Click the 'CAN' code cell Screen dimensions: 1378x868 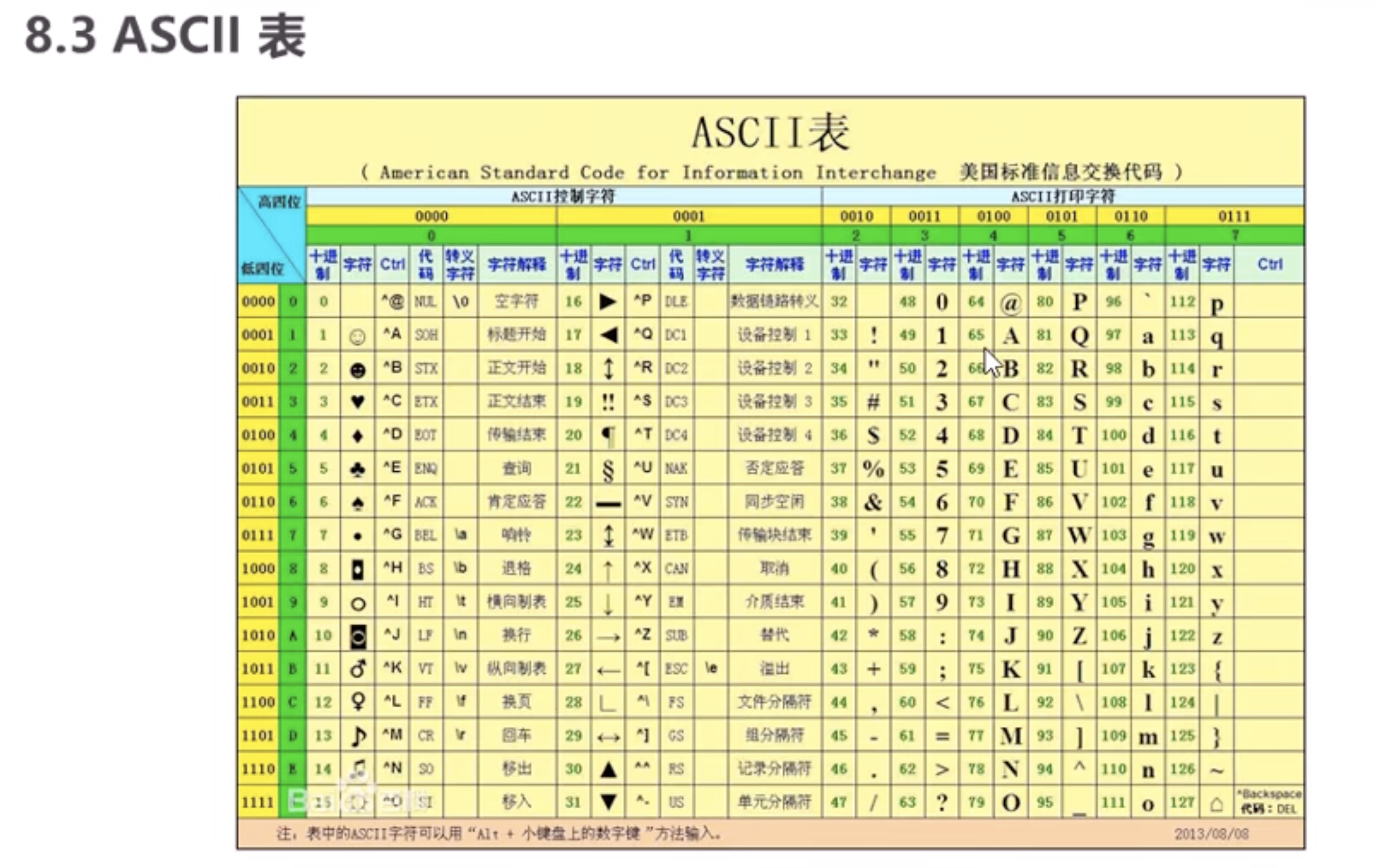tap(676, 569)
